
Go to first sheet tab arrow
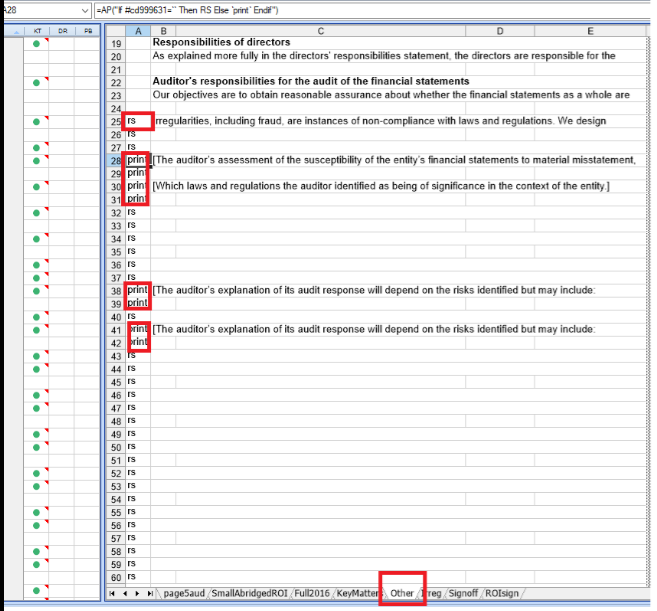pyautogui.click(x=112, y=593)
